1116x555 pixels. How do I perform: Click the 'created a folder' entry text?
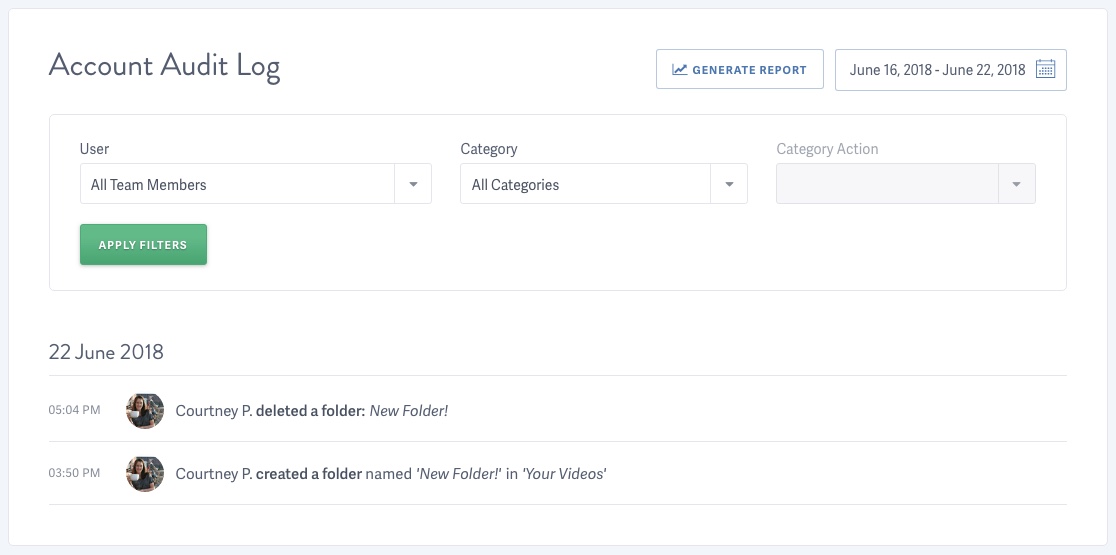(x=309, y=474)
